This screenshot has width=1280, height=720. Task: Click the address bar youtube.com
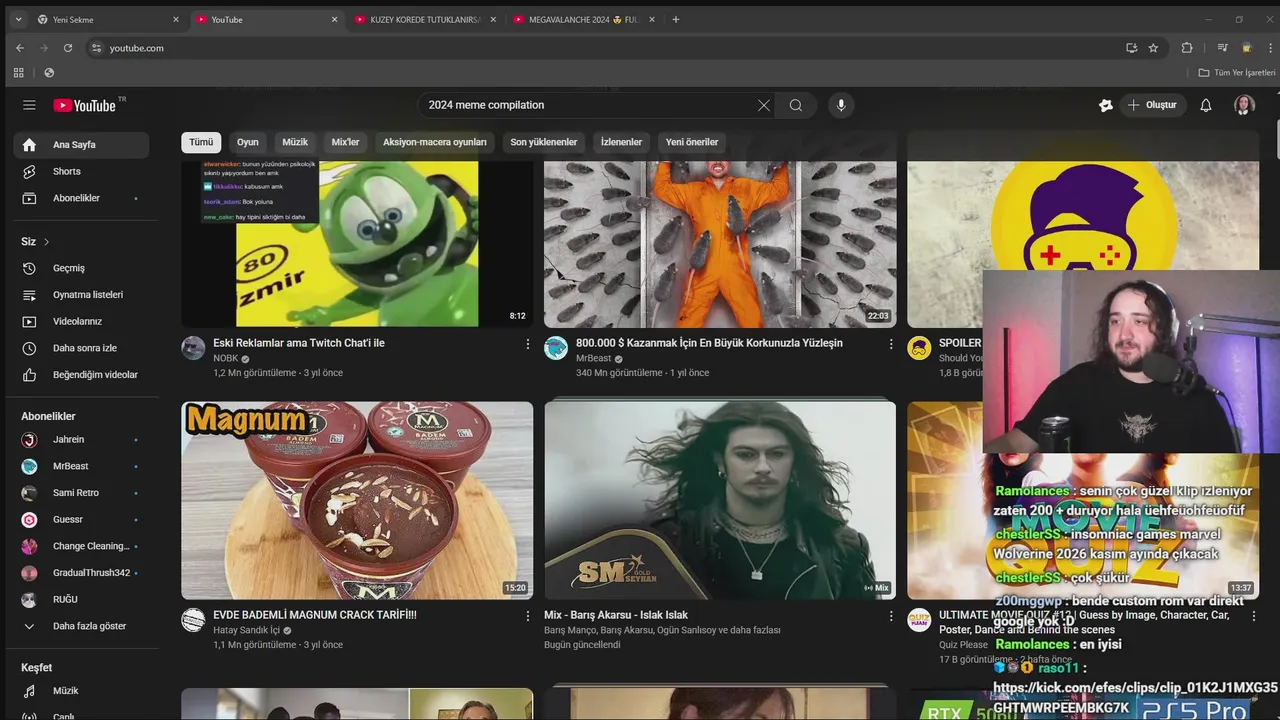pyautogui.click(x=600, y=48)
